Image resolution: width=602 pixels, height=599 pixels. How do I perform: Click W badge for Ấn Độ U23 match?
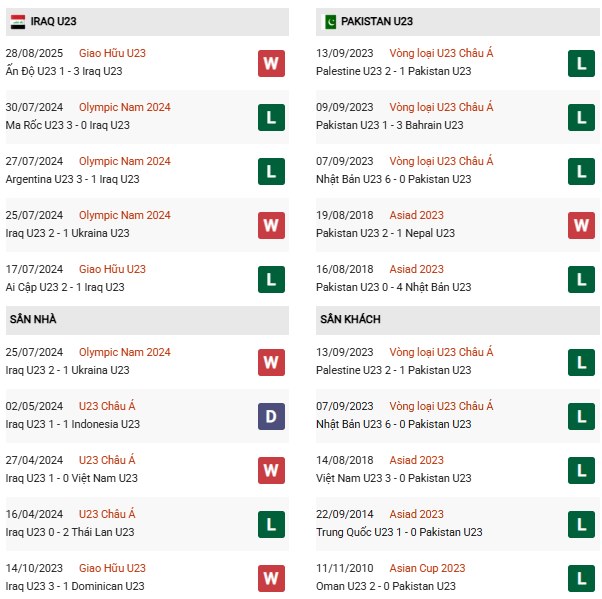pos(271,63)
